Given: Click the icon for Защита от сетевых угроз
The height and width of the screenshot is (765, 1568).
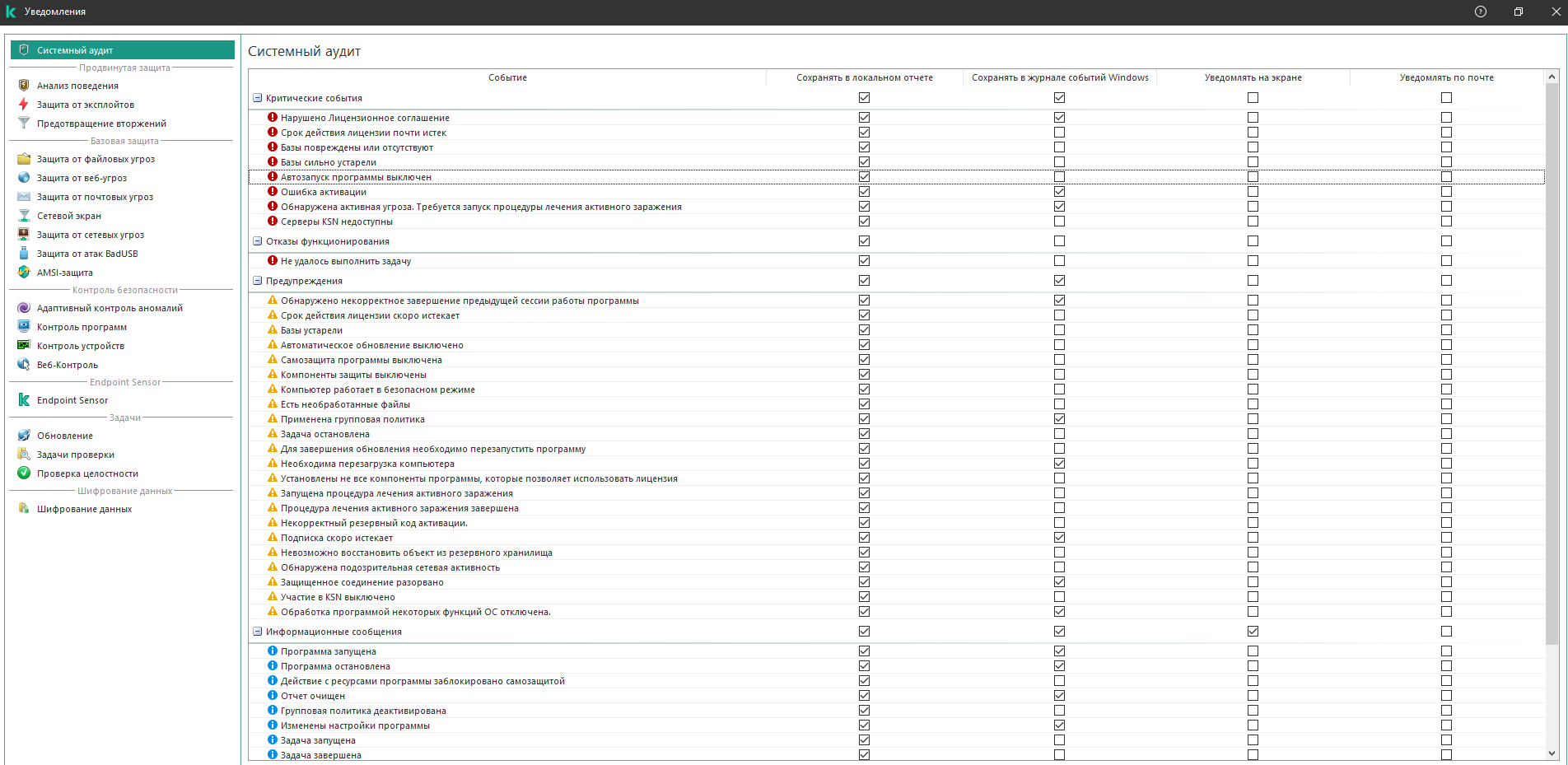Looking at the screenshot, I should tap(24, 235).
